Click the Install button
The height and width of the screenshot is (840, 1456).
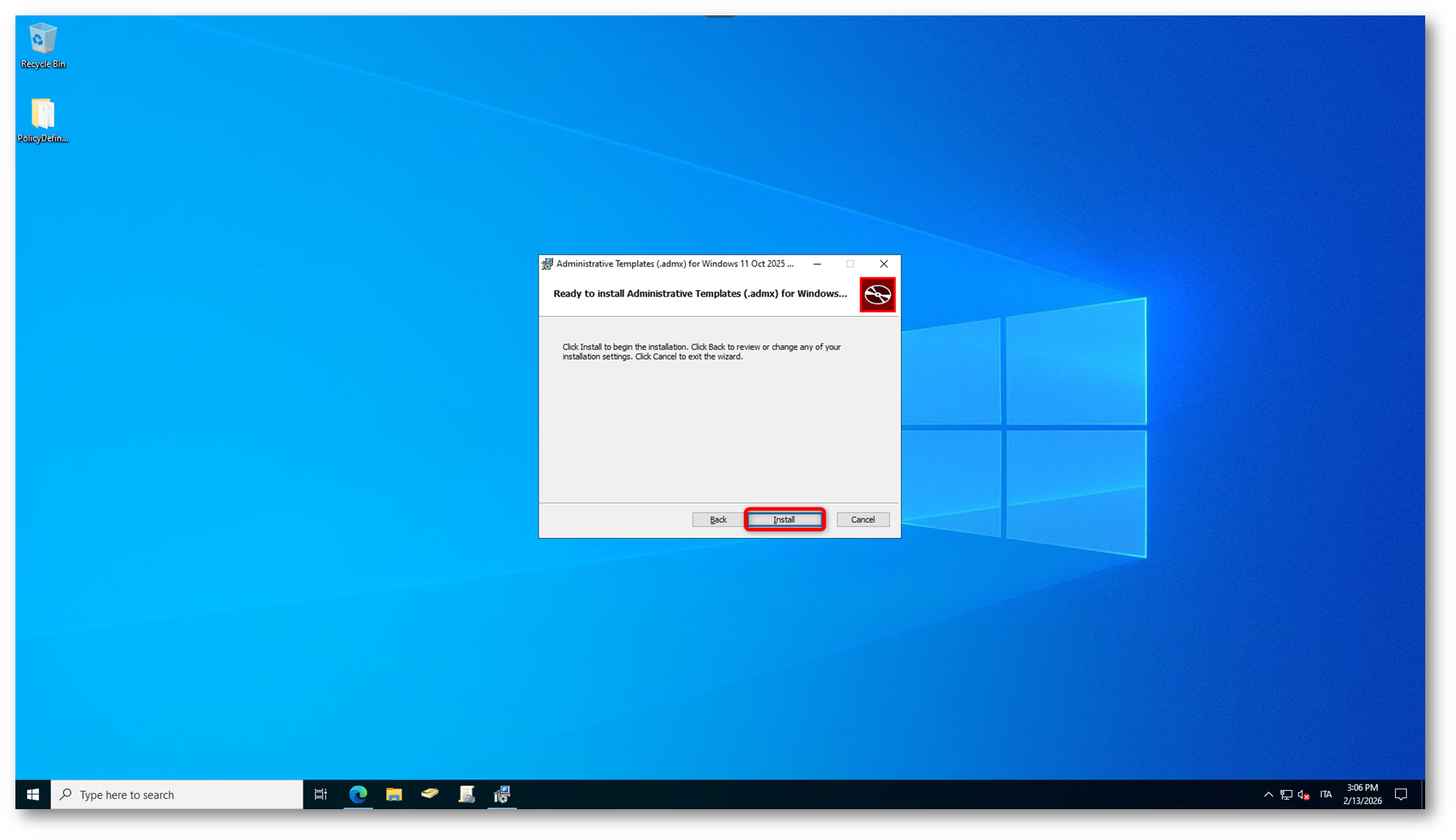[x=784, y=519]
